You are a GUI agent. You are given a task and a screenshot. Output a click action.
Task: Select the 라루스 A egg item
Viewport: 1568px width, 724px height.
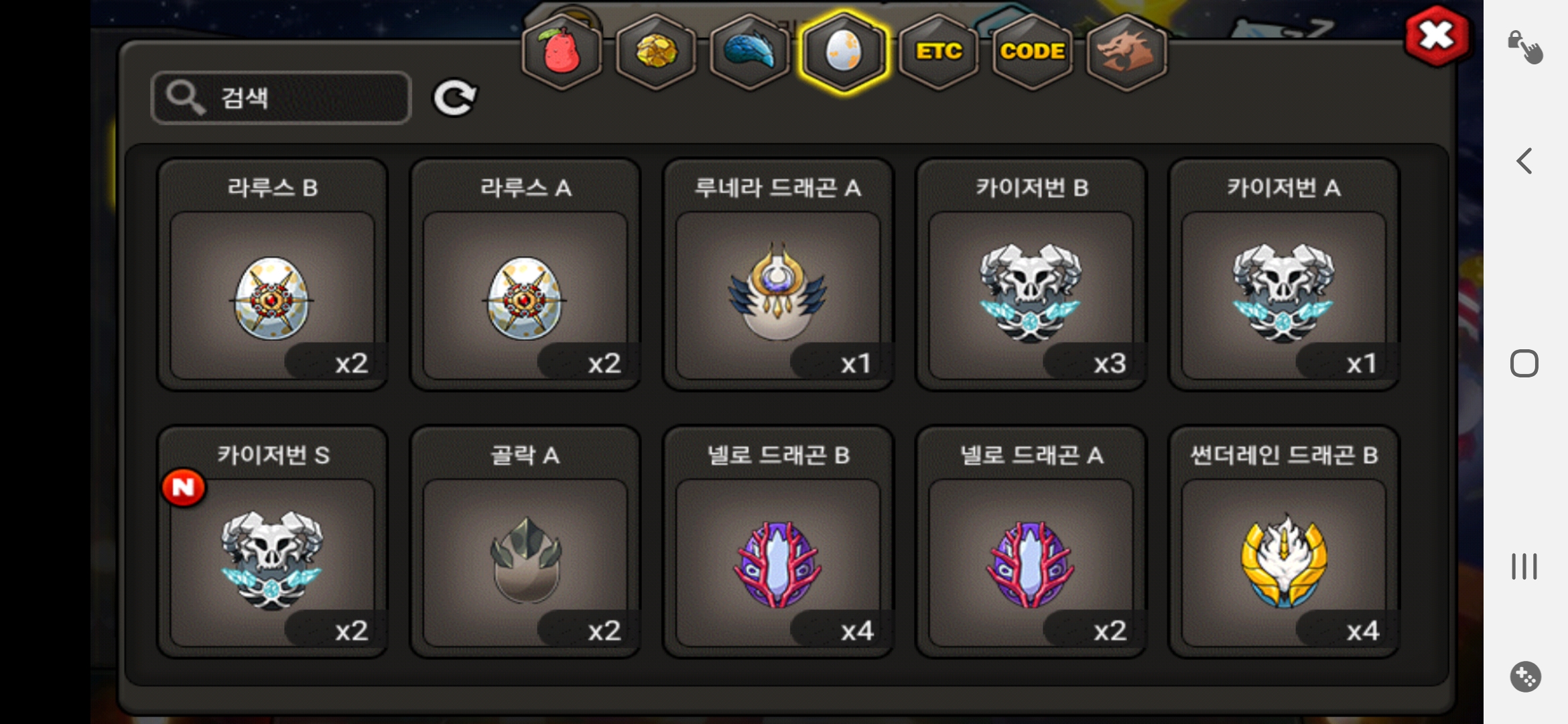click(525, 275)
